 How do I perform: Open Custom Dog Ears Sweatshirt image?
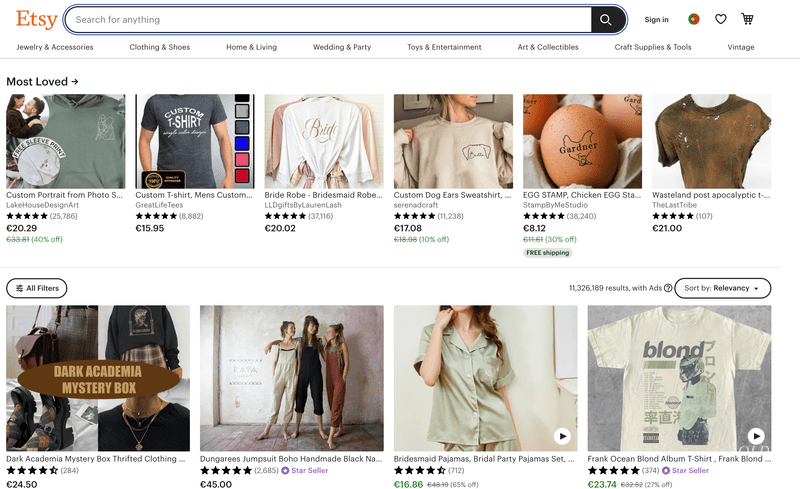(x=453, y=141)
